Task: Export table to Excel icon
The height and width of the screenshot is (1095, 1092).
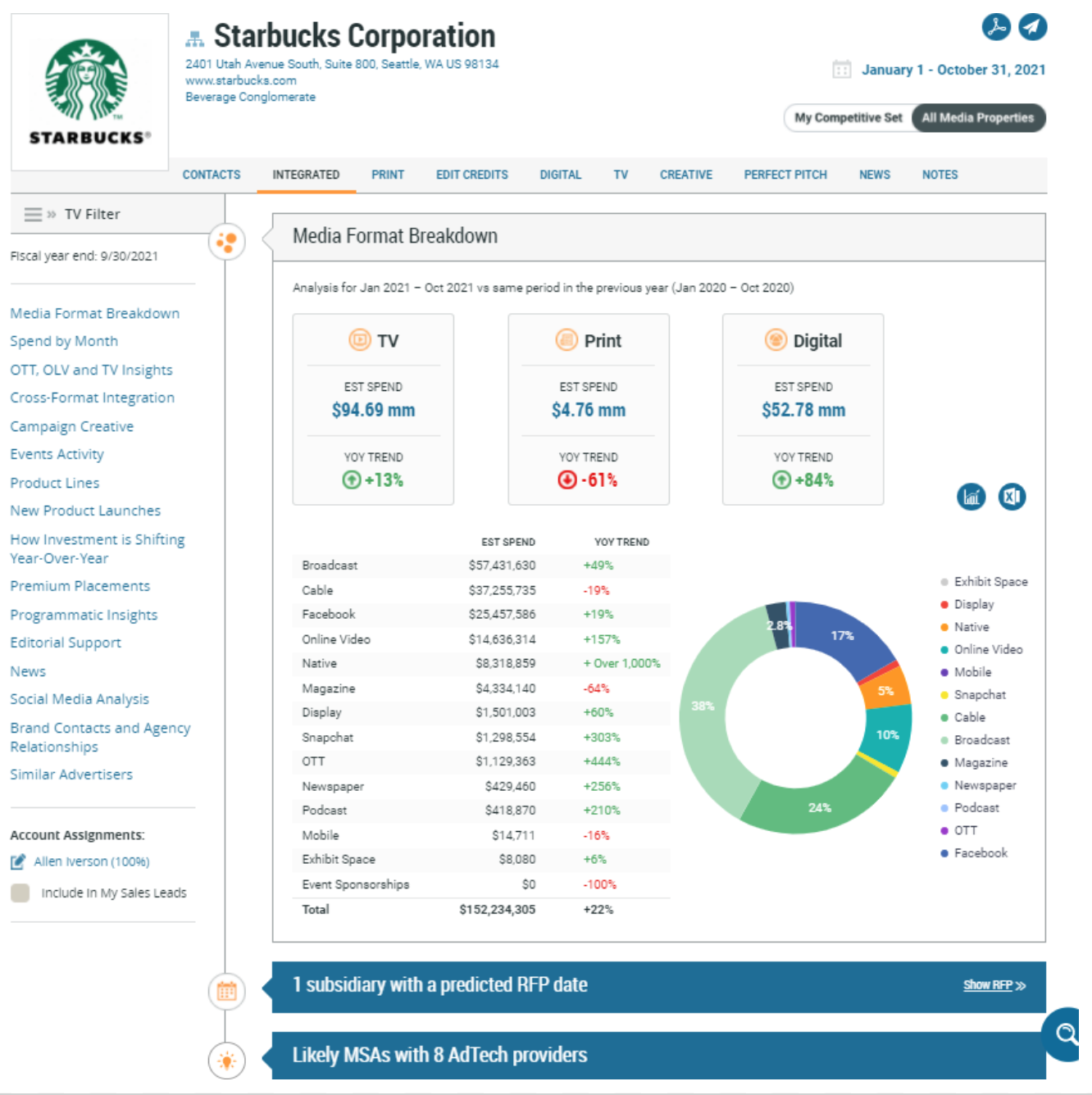Action: pyautogui.click(x=1012, y=497)
